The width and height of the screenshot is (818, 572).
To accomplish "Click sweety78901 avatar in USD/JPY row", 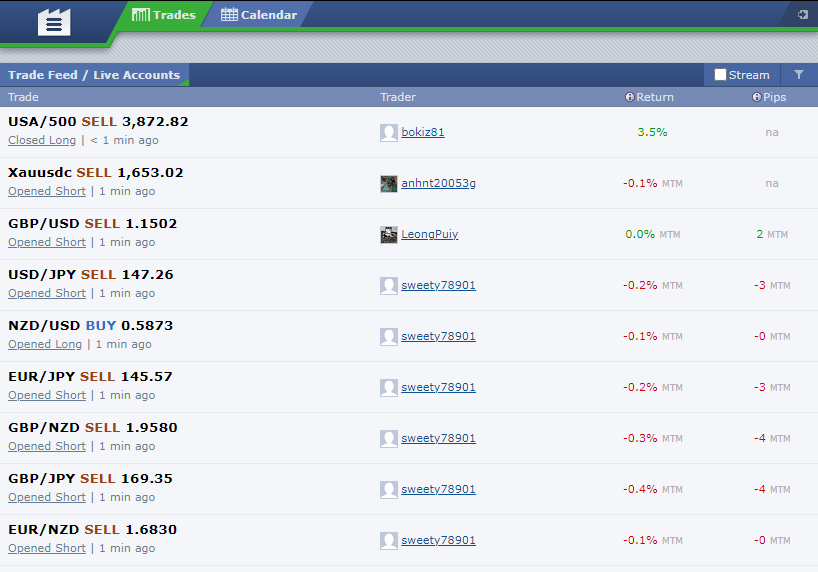I will [389, 285].
